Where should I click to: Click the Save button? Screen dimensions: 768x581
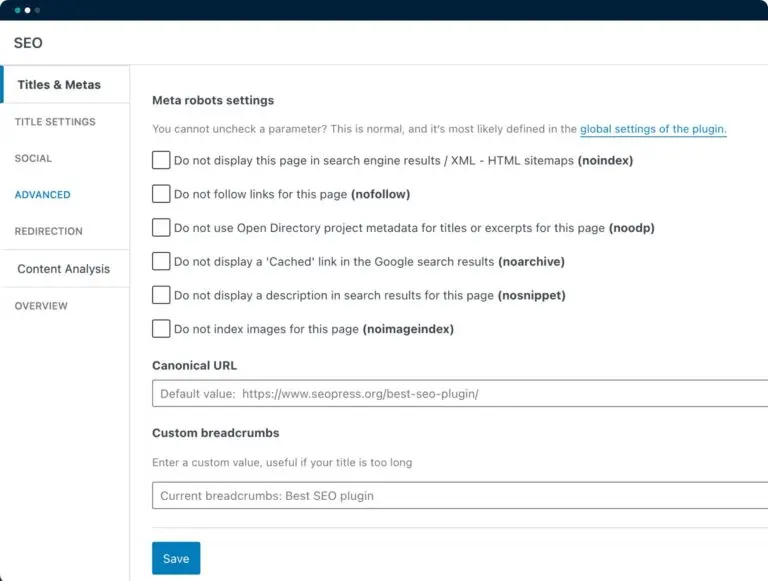point(176,558)
